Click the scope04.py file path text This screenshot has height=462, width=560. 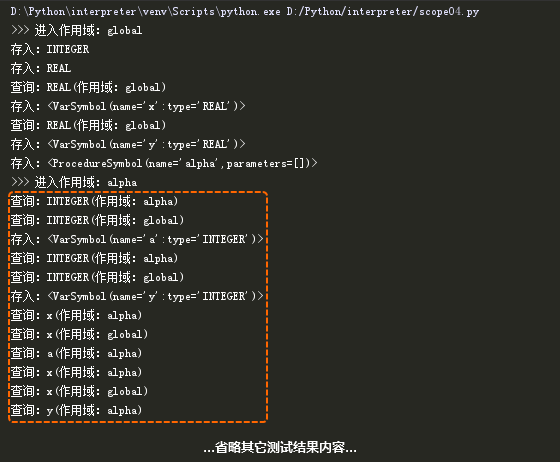tap(382, 12)
